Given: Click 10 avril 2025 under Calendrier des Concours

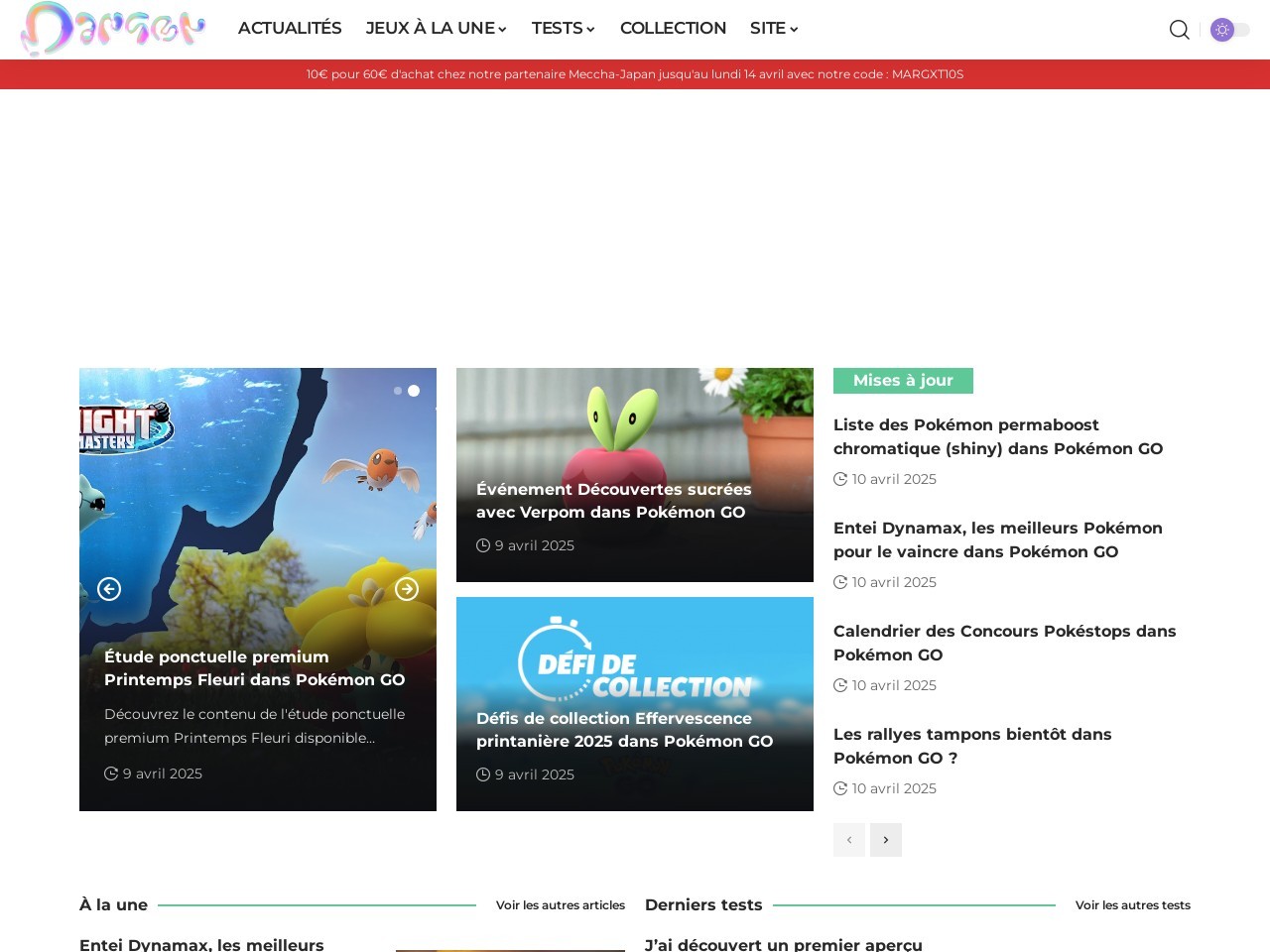Looking at the screenshot, I should pos(894,685).
